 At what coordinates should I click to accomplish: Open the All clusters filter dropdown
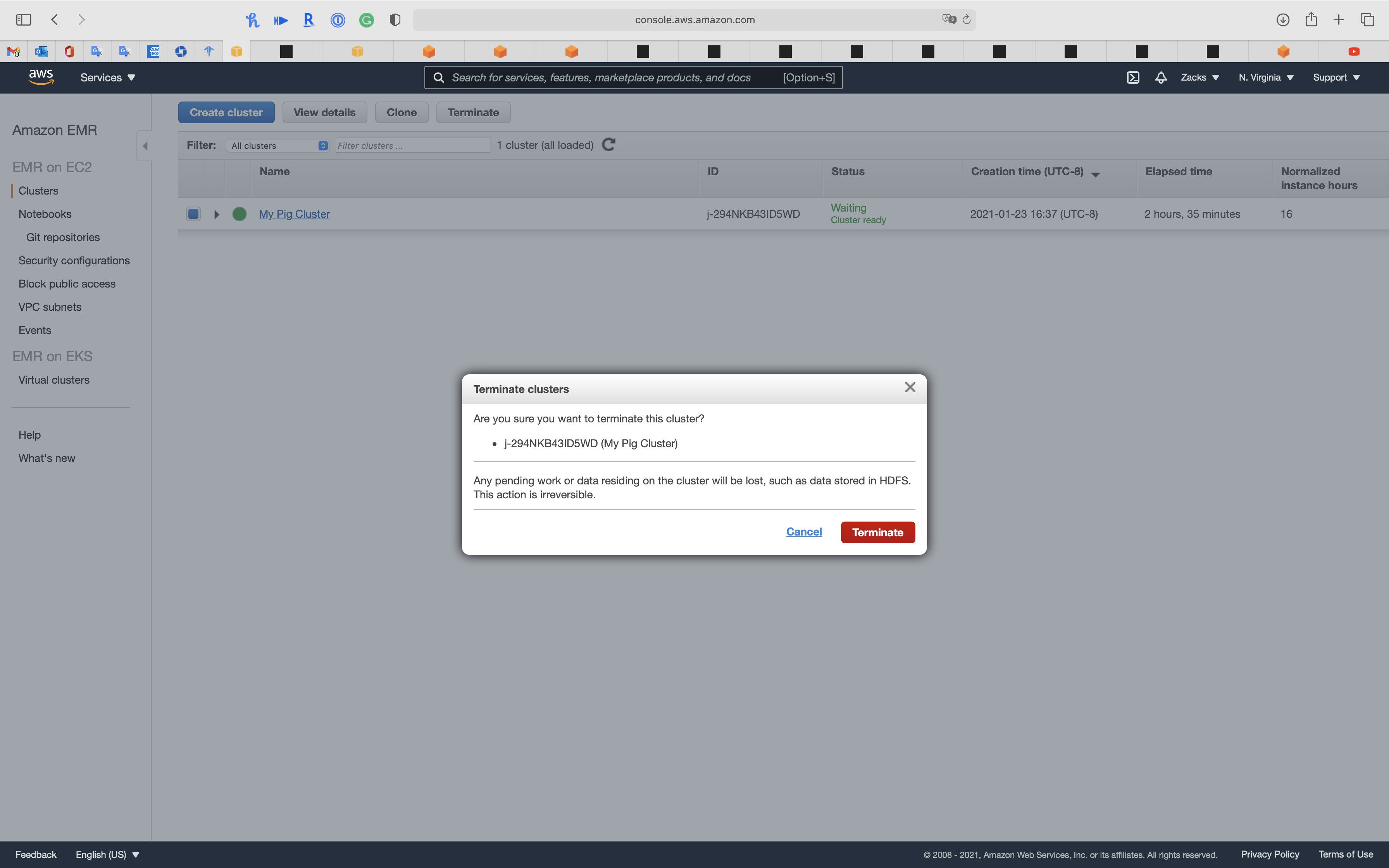coord(278,146)
